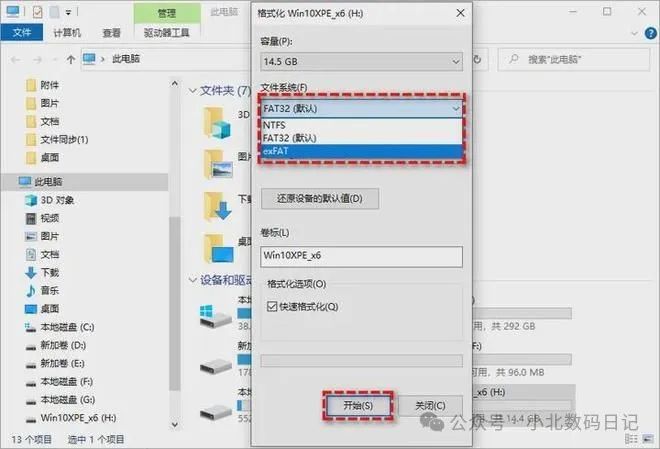Maximize the Explorer window
This screenshot has width=660, height=449.
pyautogui.click(x=607, y=11)
